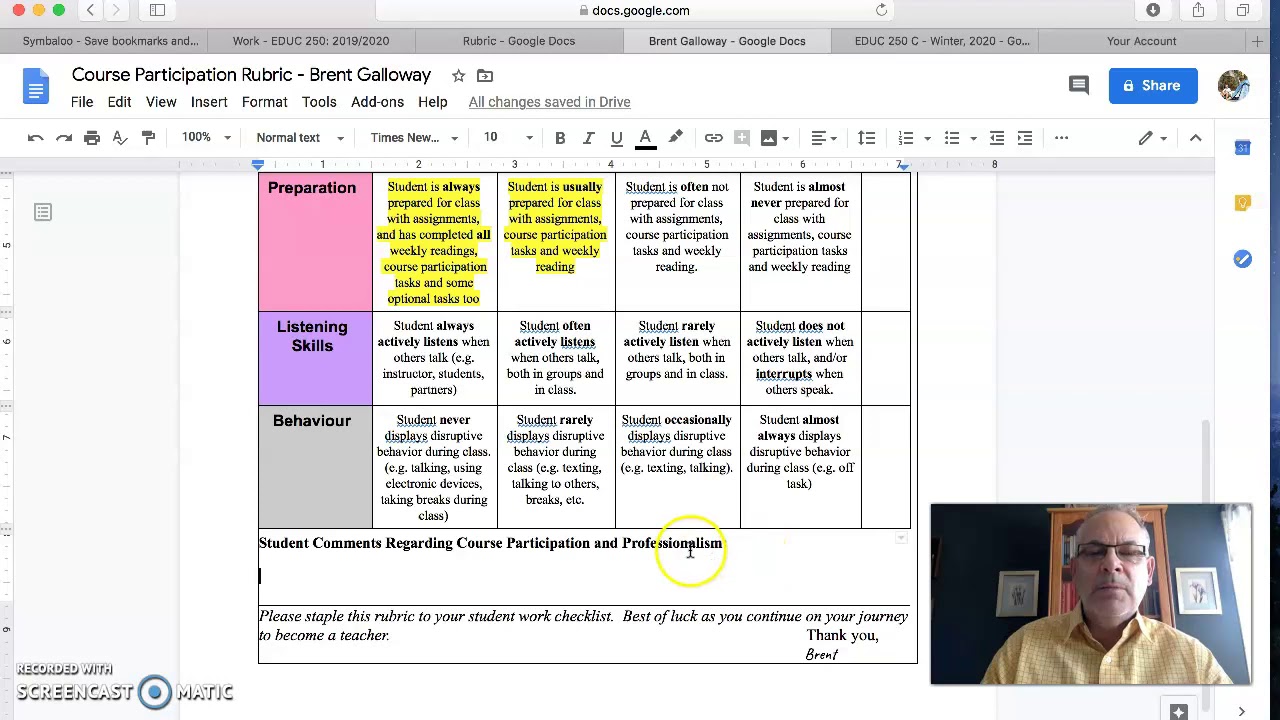Viewport: 1280px width, 720px height.
Task: Open the Help menu
Action: click(x=432, y=102)
